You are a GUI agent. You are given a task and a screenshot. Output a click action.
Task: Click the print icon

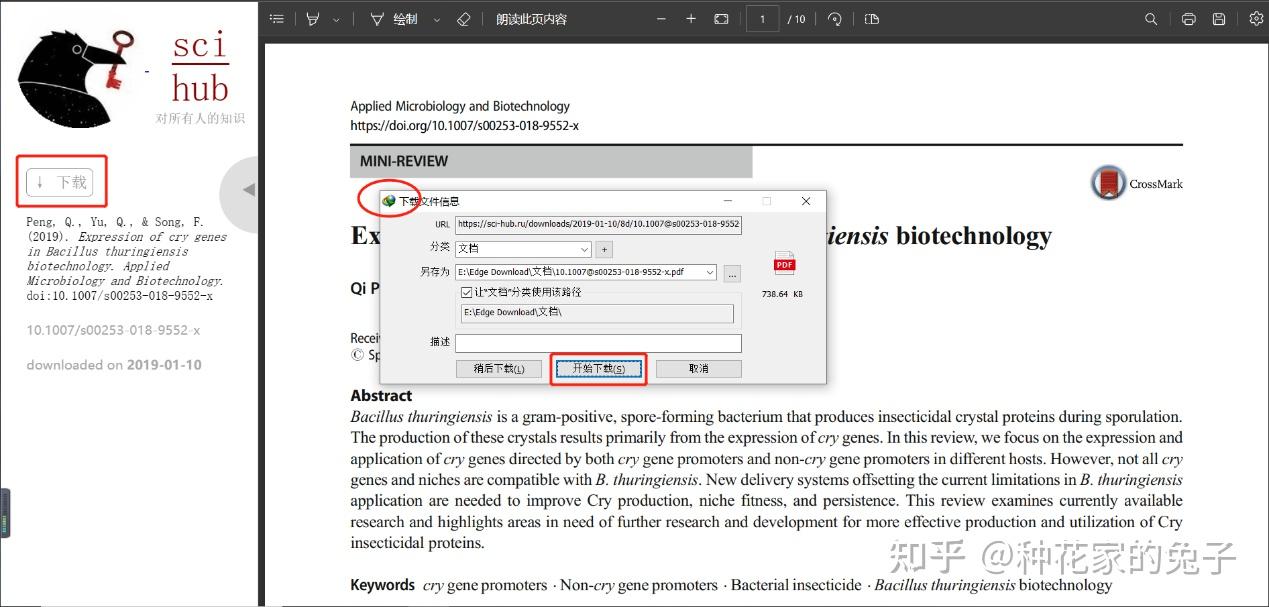tap(1188, 18)
